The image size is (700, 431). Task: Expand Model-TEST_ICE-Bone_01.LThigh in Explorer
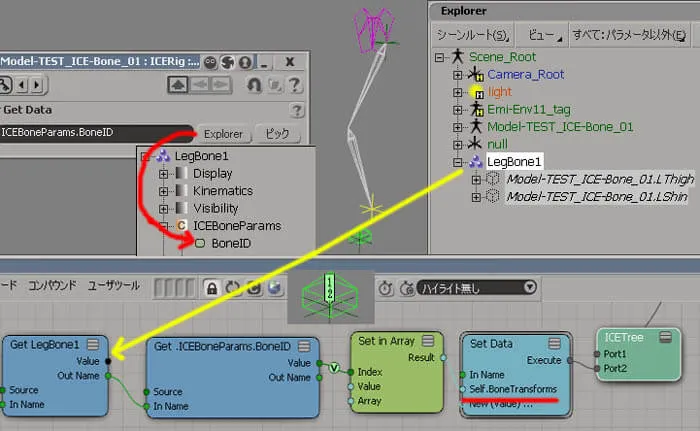(x=476, y=180)
